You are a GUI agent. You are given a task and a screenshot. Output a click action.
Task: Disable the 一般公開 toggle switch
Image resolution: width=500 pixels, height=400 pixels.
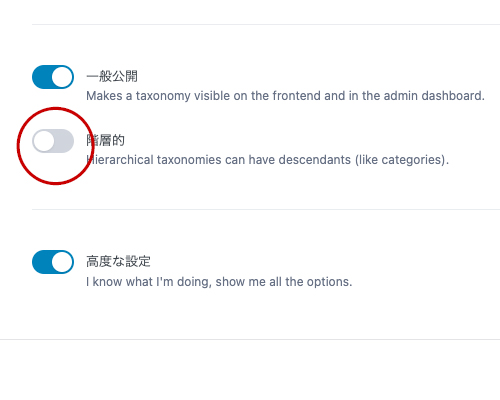[x=53, y=77]
